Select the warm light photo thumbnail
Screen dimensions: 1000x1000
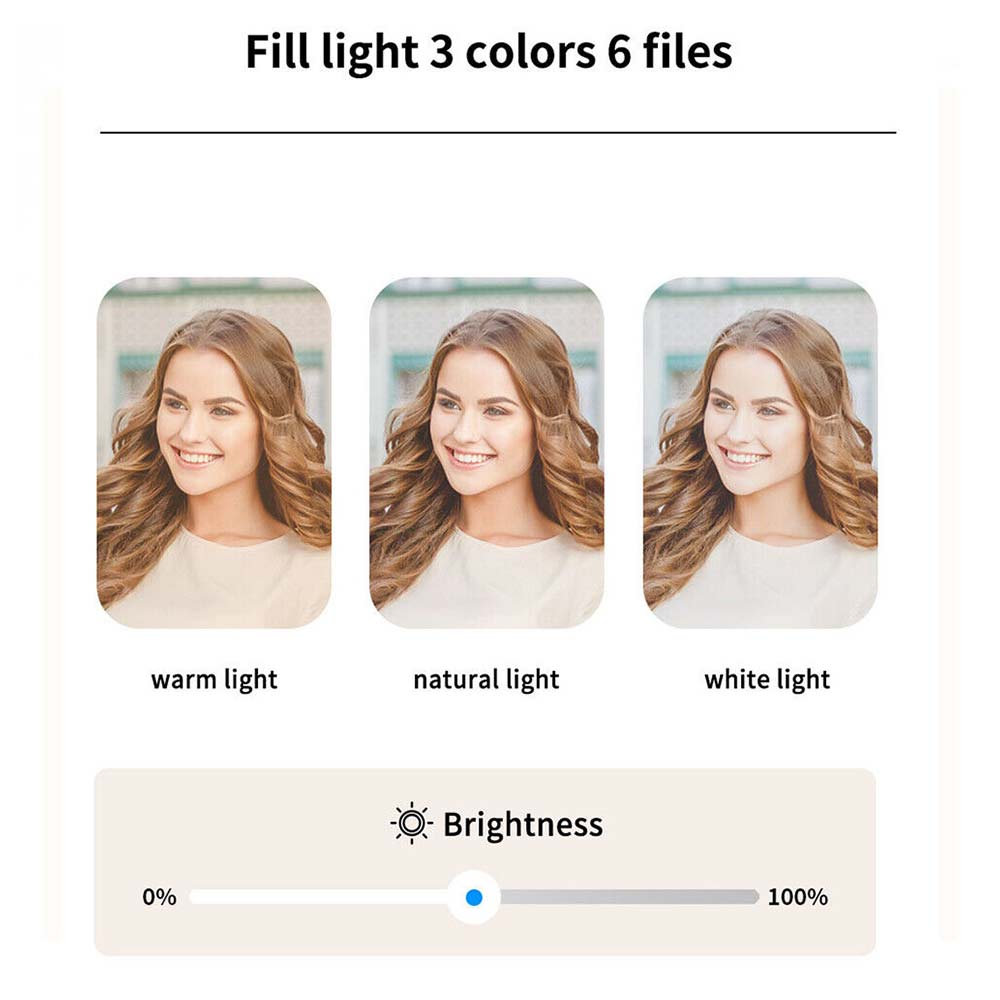coord(214,453)
